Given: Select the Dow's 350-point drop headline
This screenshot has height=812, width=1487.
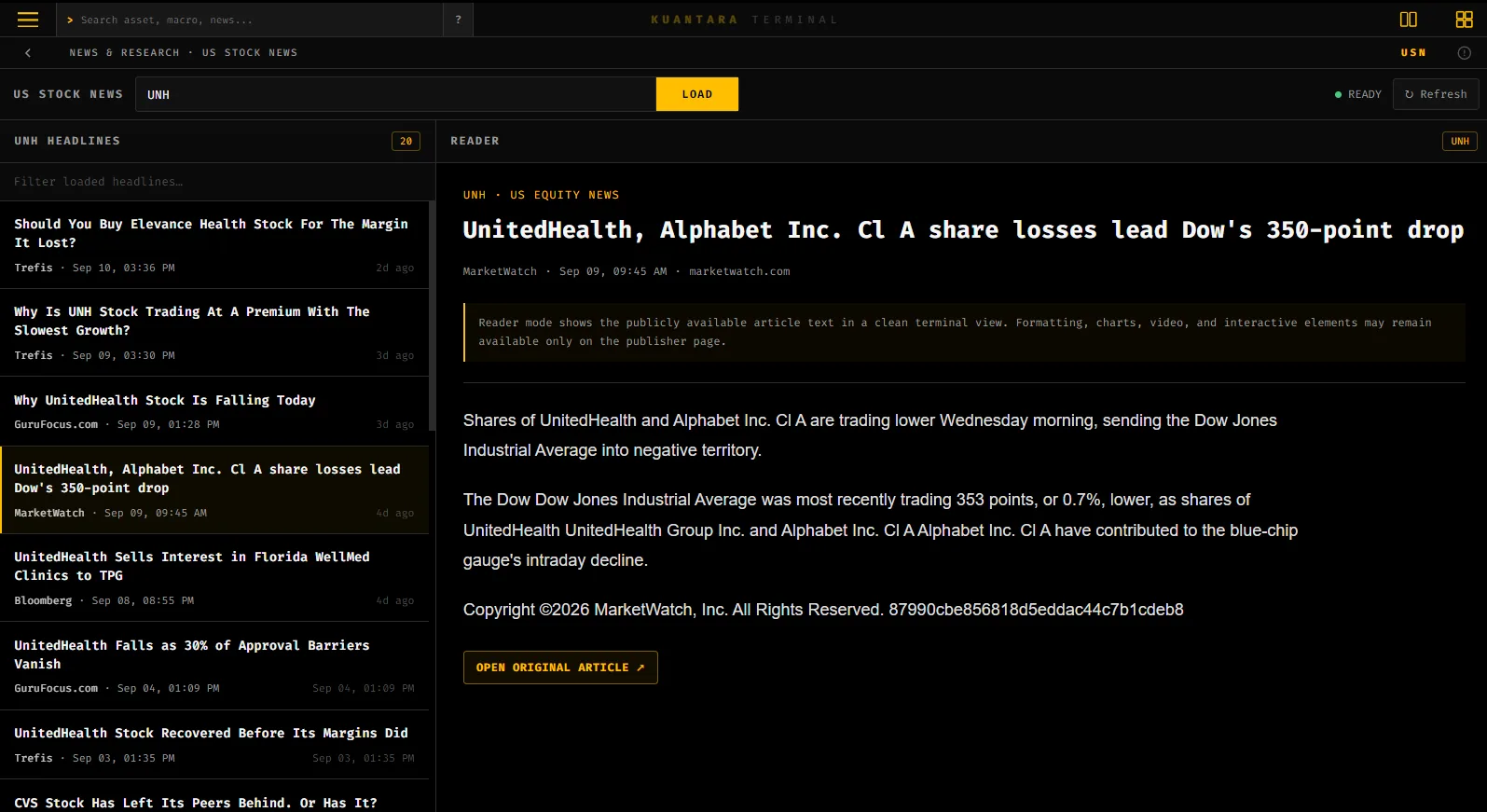Looking at the screenshot, I should [x=214, y=489].
